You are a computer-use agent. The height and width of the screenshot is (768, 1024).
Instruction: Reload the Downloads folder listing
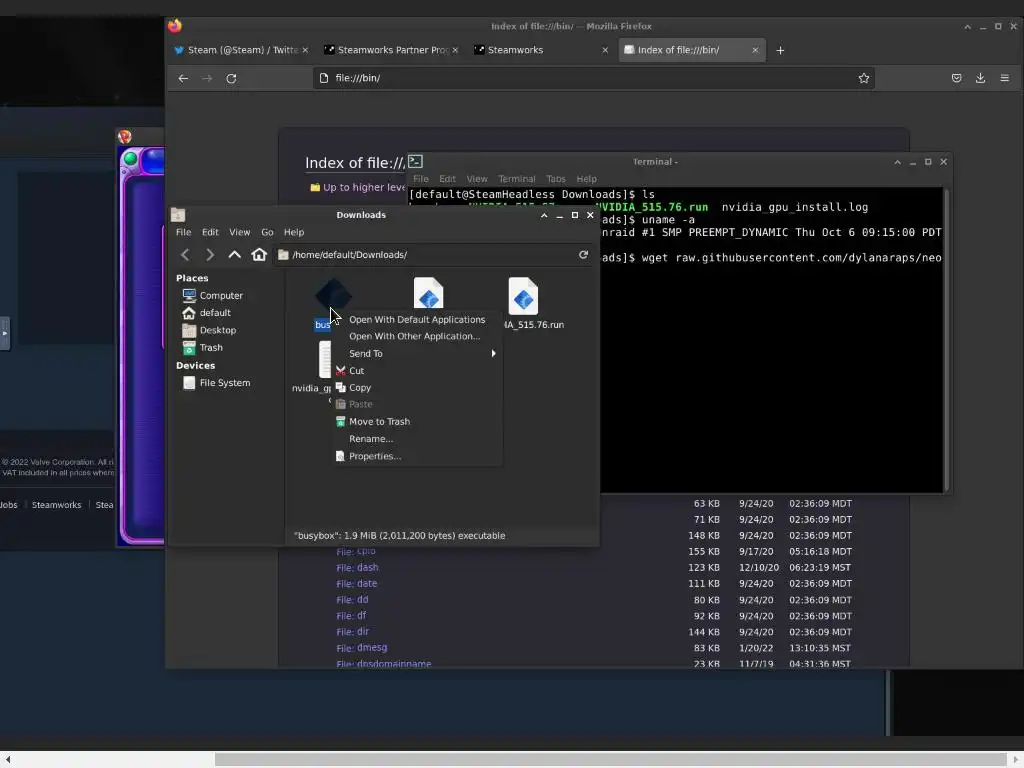coord(583,255)
